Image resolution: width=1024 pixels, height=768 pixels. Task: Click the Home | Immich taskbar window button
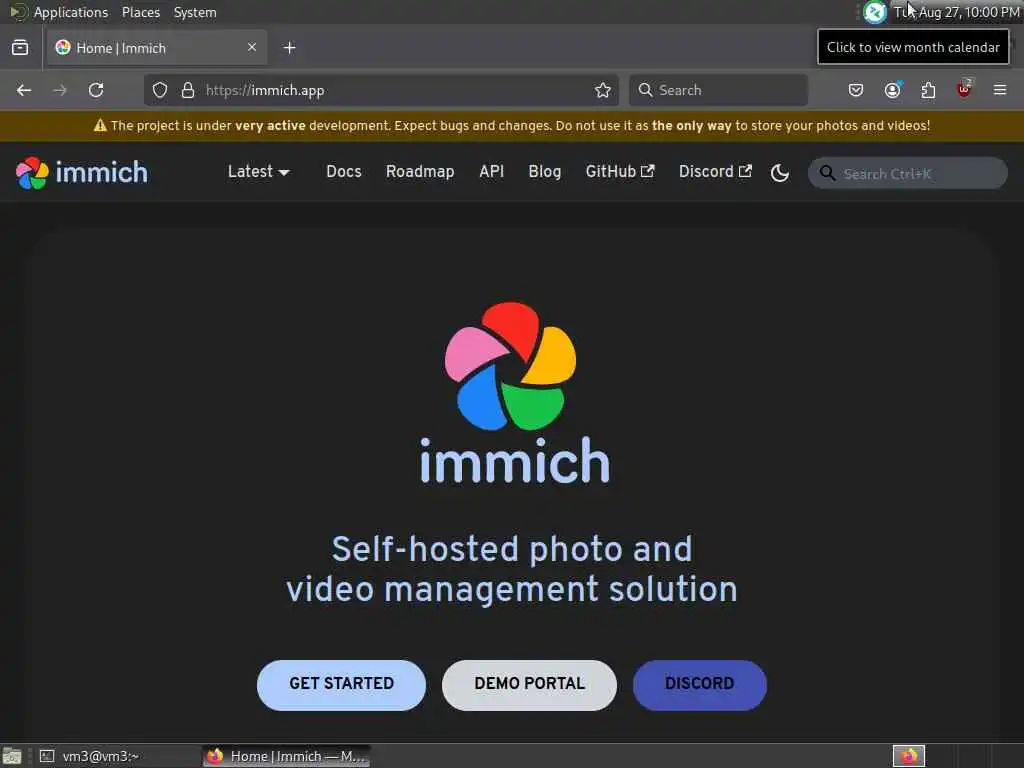click(x=287, y=756)
